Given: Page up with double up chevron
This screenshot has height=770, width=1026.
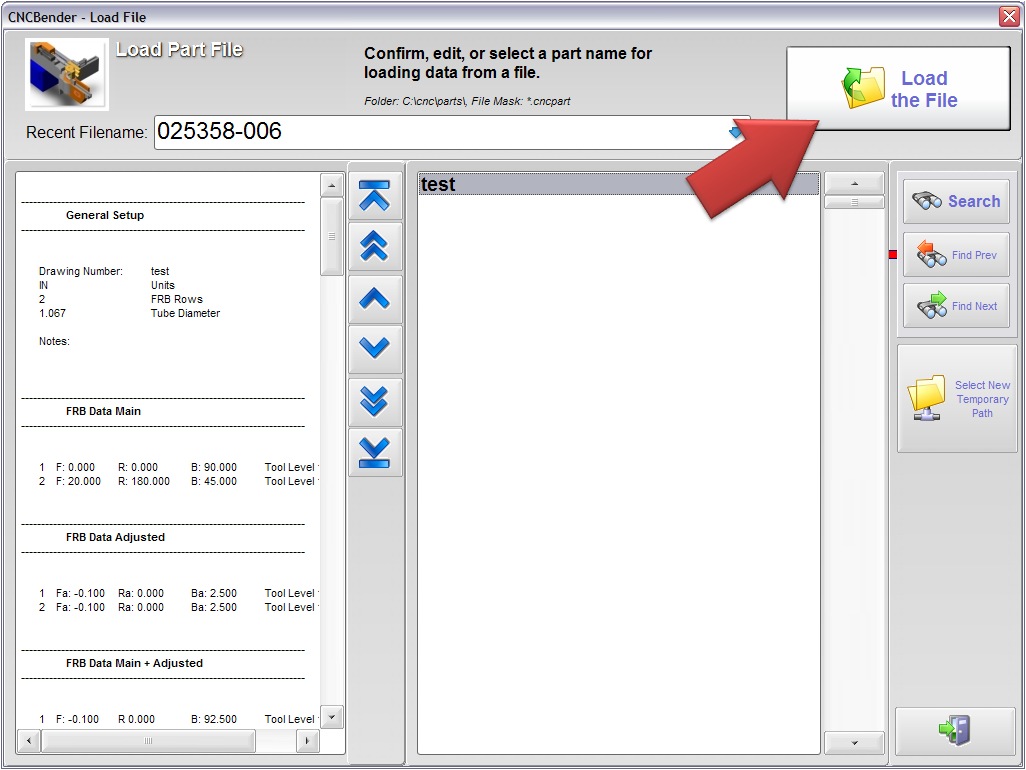Looking at the screenshot, I should click(x=375, y=246).
